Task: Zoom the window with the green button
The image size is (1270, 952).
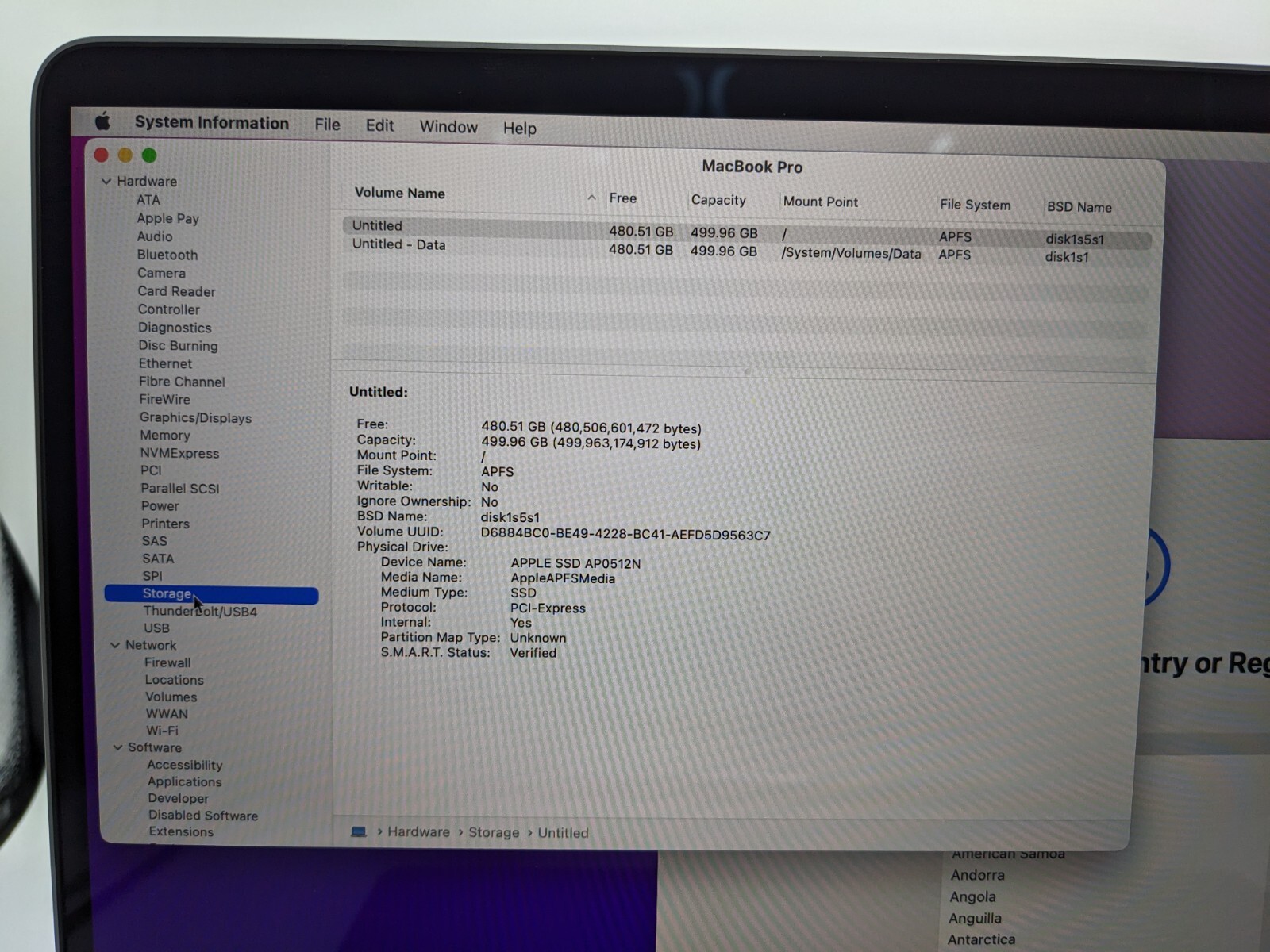Action: (149, 155)
